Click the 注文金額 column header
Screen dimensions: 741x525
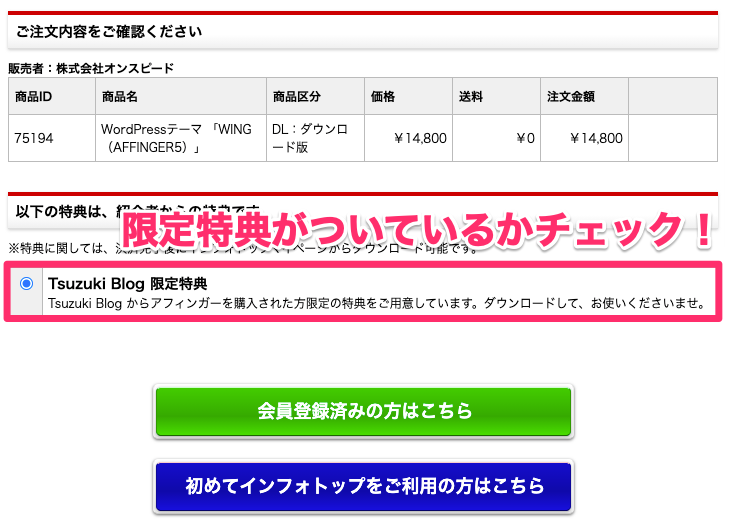[x=585, y=96]
